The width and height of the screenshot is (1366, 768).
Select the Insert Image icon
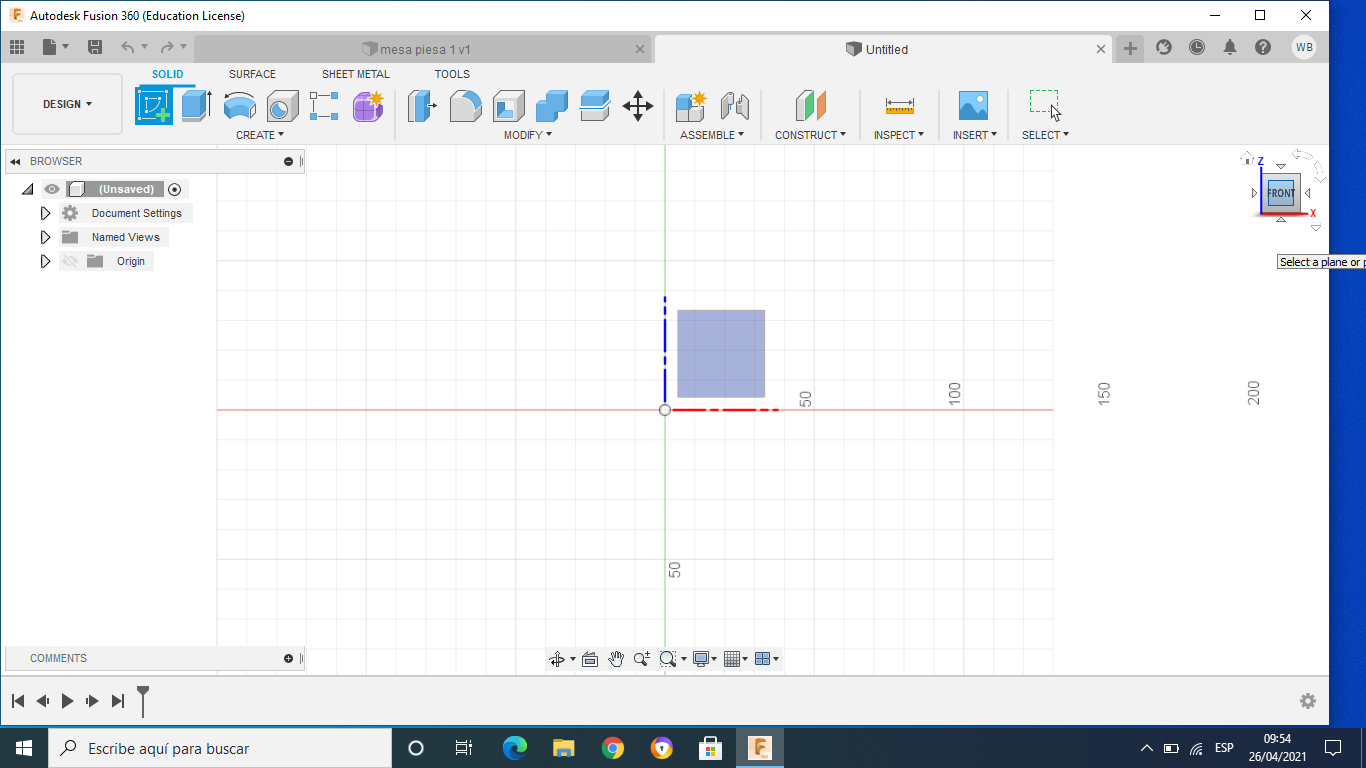pos(973,105)
